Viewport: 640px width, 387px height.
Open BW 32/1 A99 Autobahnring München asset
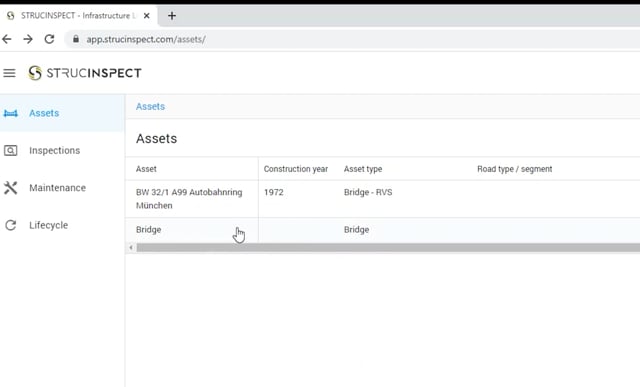click(x=189, y=199)
